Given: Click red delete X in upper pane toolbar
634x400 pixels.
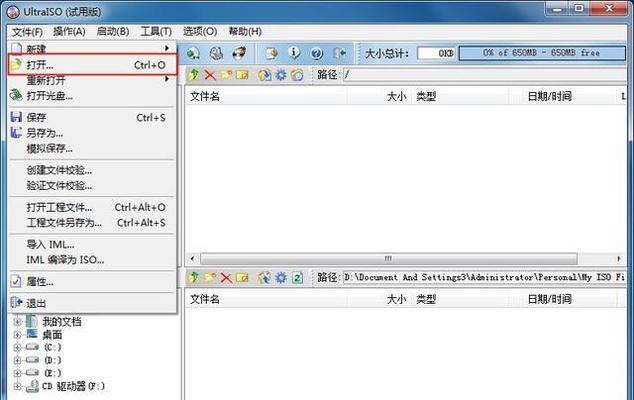Looking at the screenshot, I should [210, 75].
